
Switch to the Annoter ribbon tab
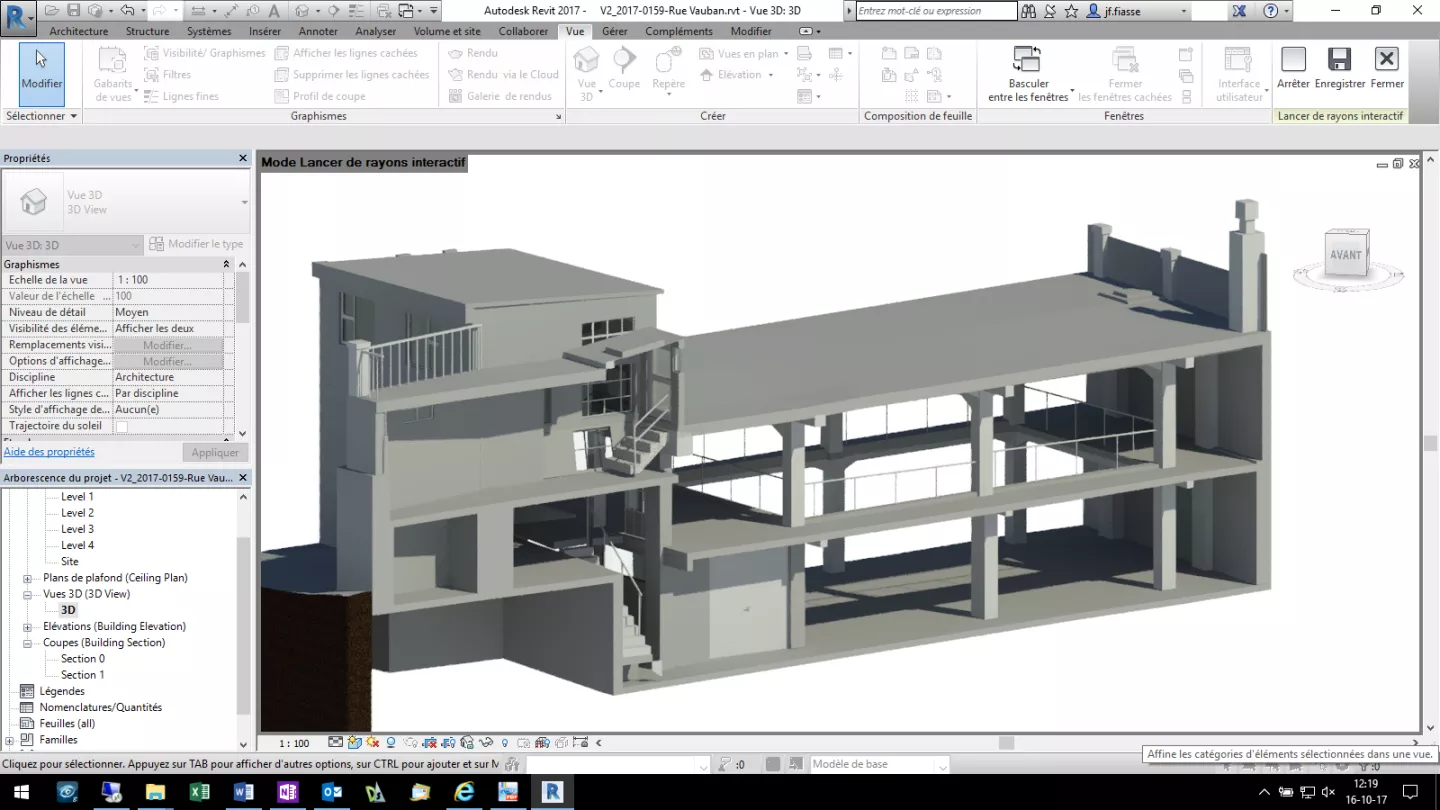point(318,31)
